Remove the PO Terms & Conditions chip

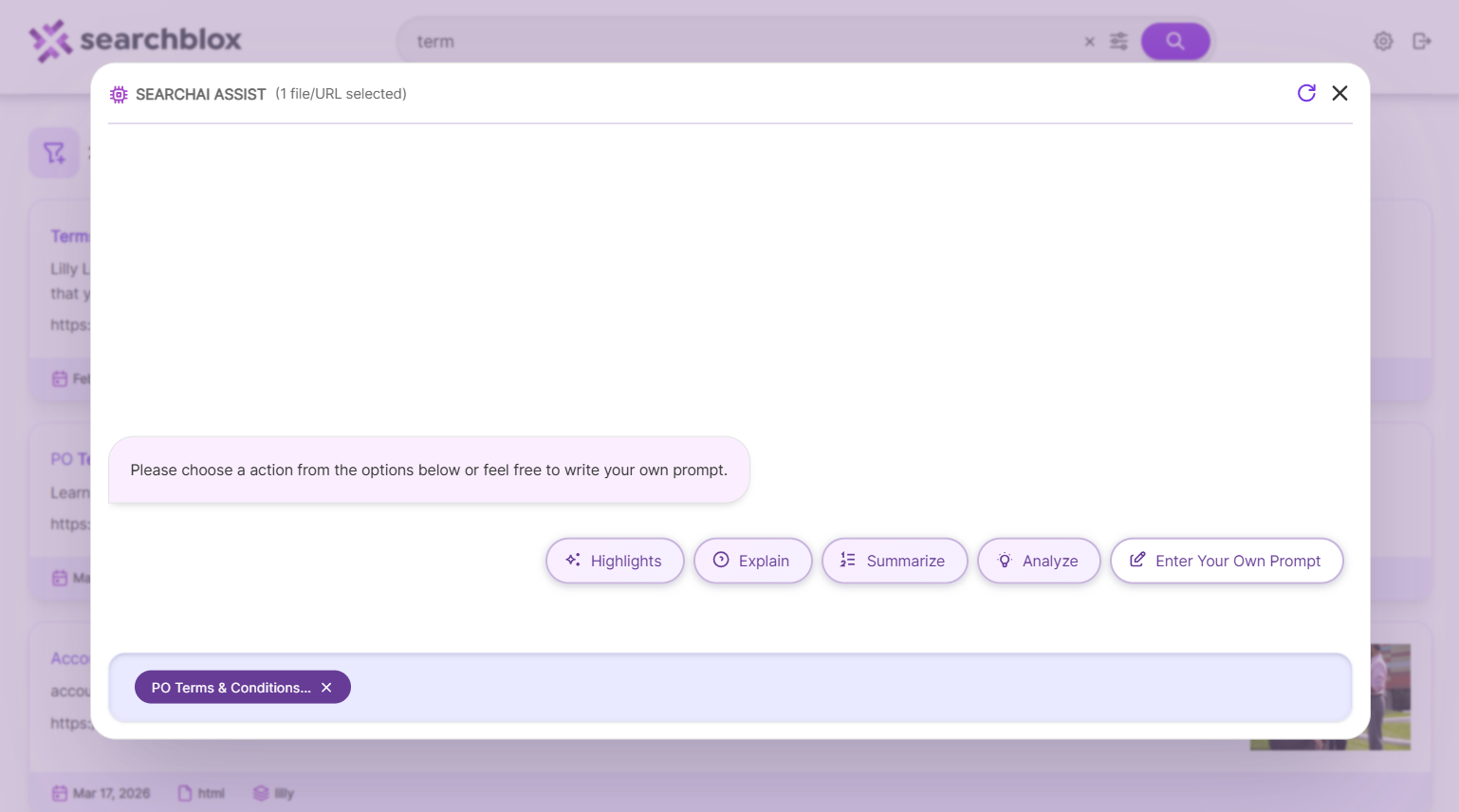coord(326,688)
